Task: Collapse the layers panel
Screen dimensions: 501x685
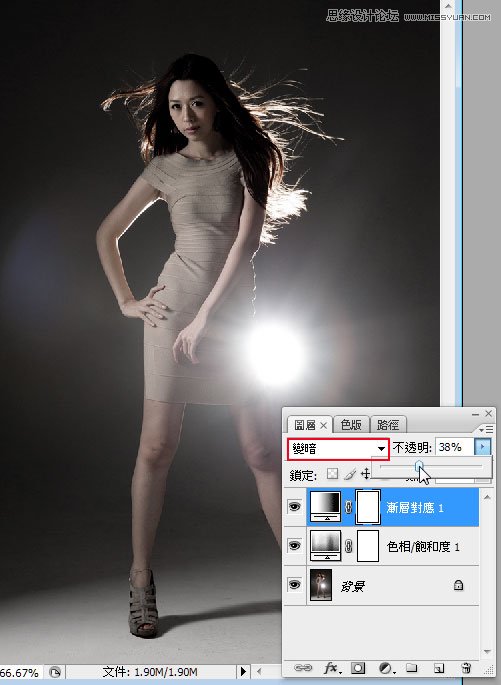Action: coord(476,413)
